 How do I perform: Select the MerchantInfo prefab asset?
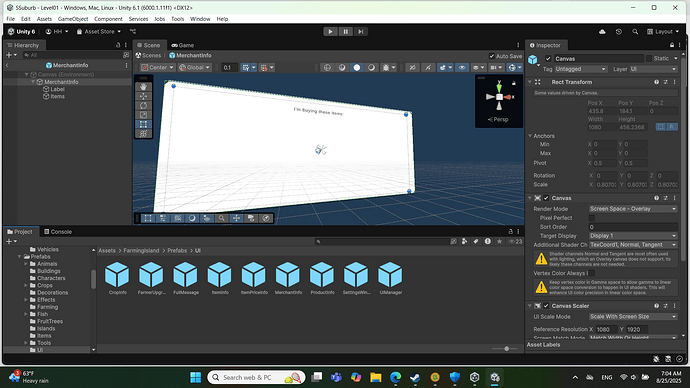pos(288,278)
